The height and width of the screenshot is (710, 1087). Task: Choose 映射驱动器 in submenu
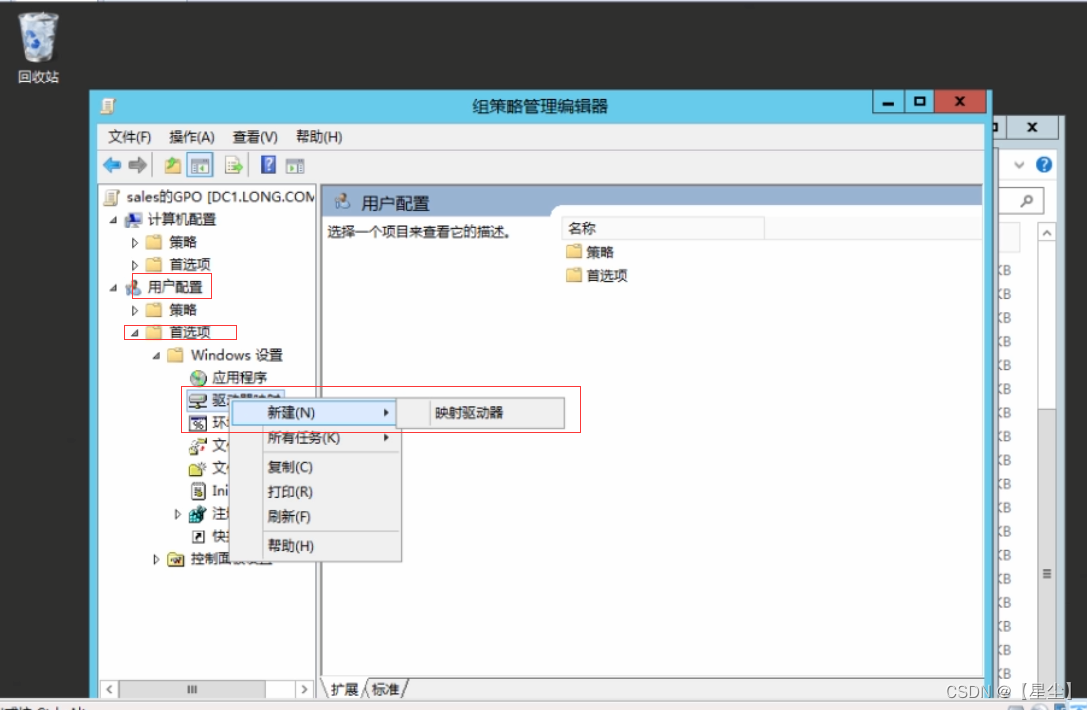(x=482, y=413)
